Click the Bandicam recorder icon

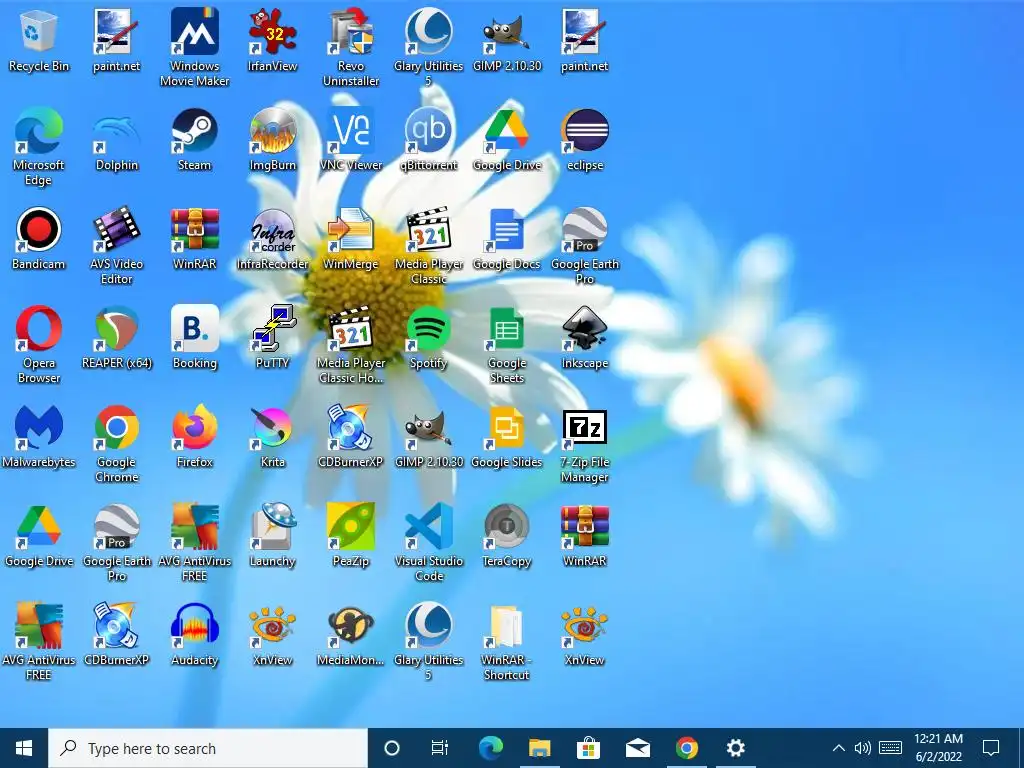tap(39, 238)
